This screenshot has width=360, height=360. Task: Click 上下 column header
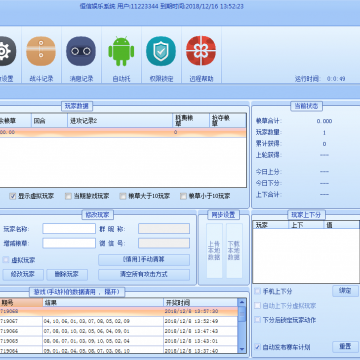[x=306, y=225]
